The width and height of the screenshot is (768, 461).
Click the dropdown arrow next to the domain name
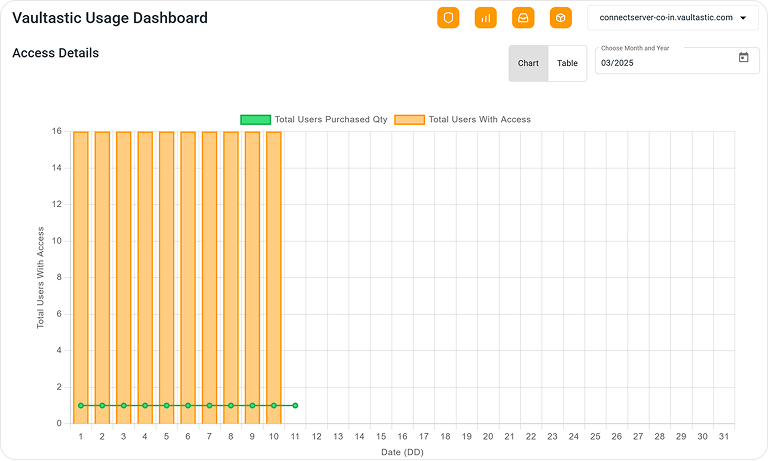pyautogui.click(x=743, y=18)
